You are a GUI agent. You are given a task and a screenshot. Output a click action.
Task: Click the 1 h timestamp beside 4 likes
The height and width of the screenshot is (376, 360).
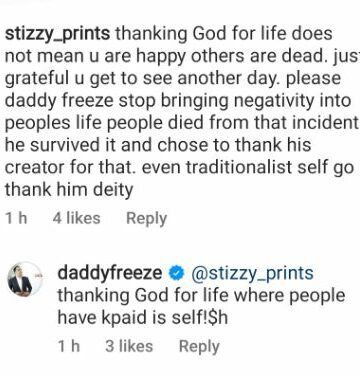[16, 218]
